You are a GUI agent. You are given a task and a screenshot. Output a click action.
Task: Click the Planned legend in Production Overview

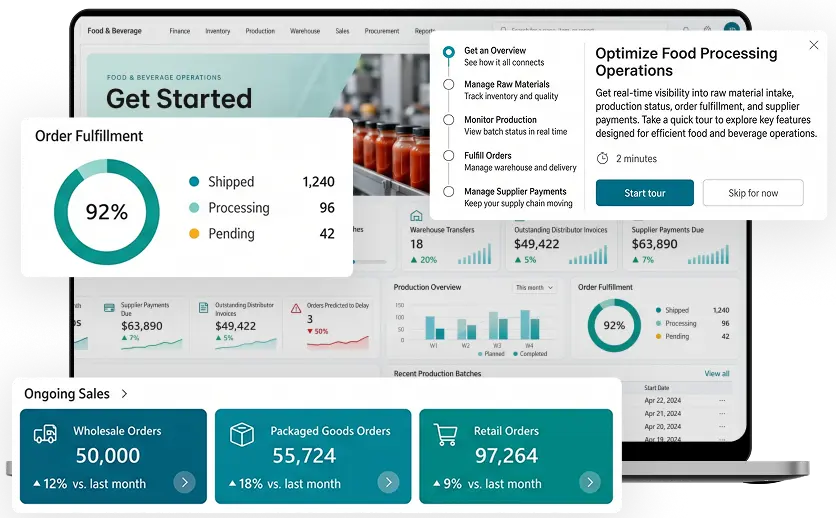(491, 354)
